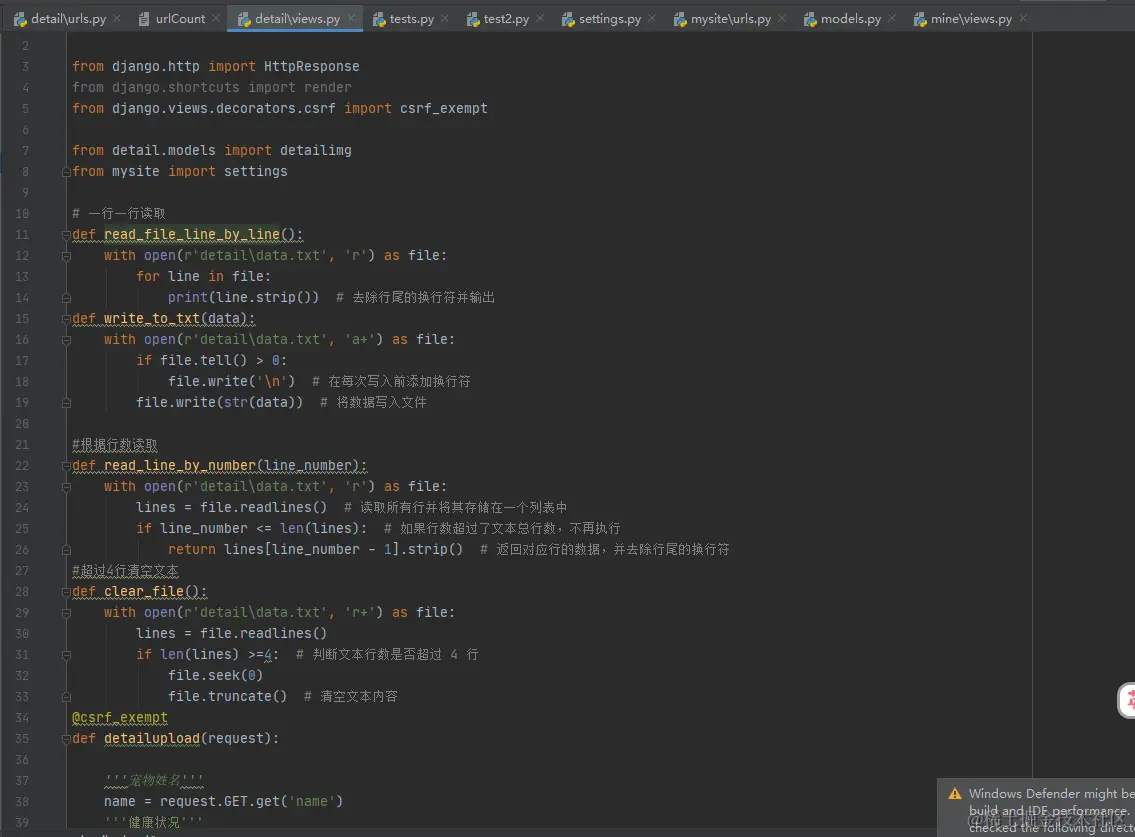This screenshot has height=837, width=1135.
Task: Click request.GET.get('name') expression
Action: 251,802
